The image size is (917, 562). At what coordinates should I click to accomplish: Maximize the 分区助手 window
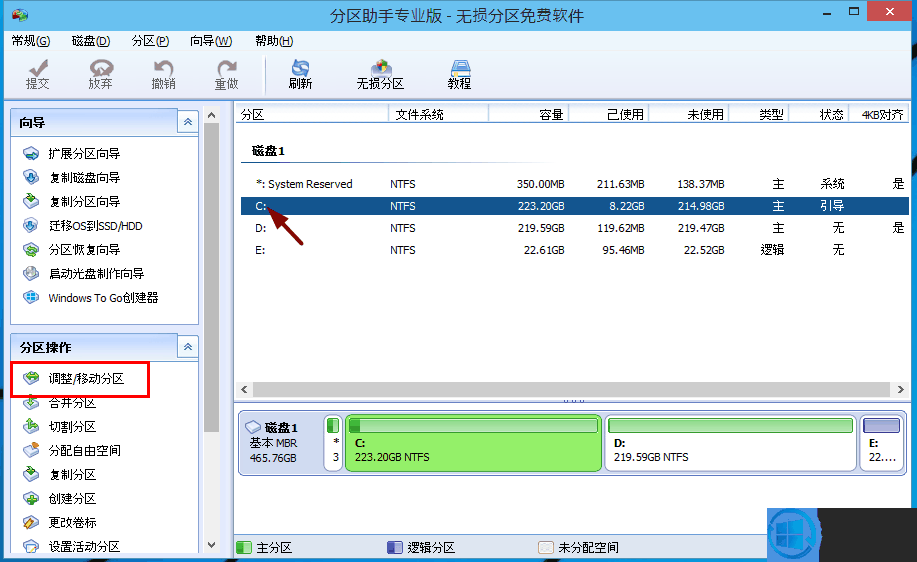pos(854,12)
